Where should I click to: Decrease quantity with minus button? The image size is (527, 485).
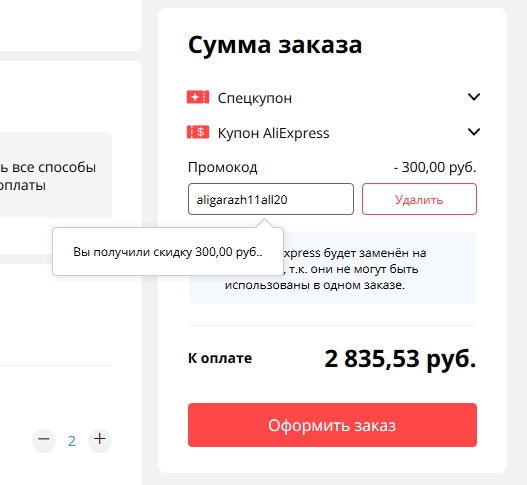tap(44, 440)
